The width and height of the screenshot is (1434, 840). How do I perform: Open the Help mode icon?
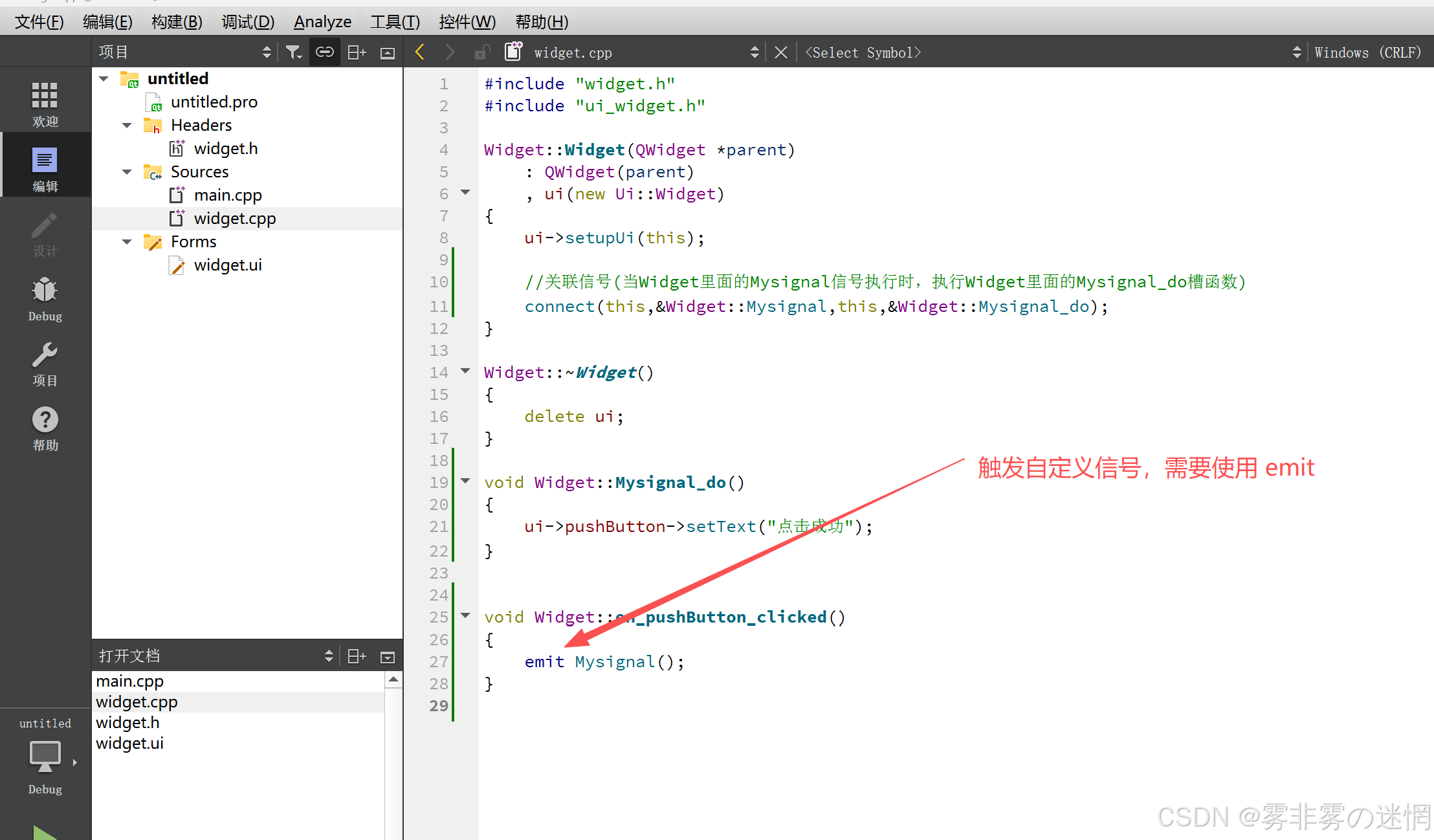[x=45, y=427]
